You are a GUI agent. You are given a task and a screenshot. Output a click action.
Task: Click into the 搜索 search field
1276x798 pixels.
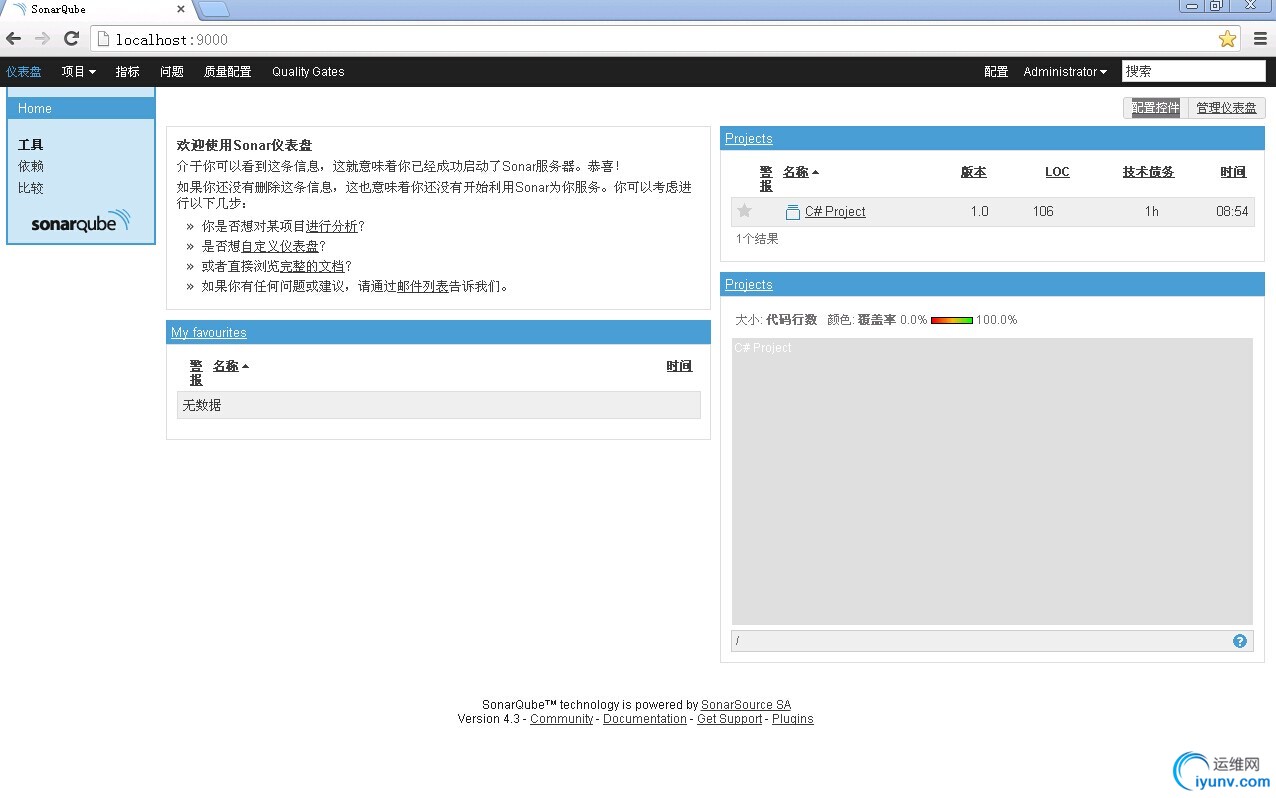coord(1194,71)
